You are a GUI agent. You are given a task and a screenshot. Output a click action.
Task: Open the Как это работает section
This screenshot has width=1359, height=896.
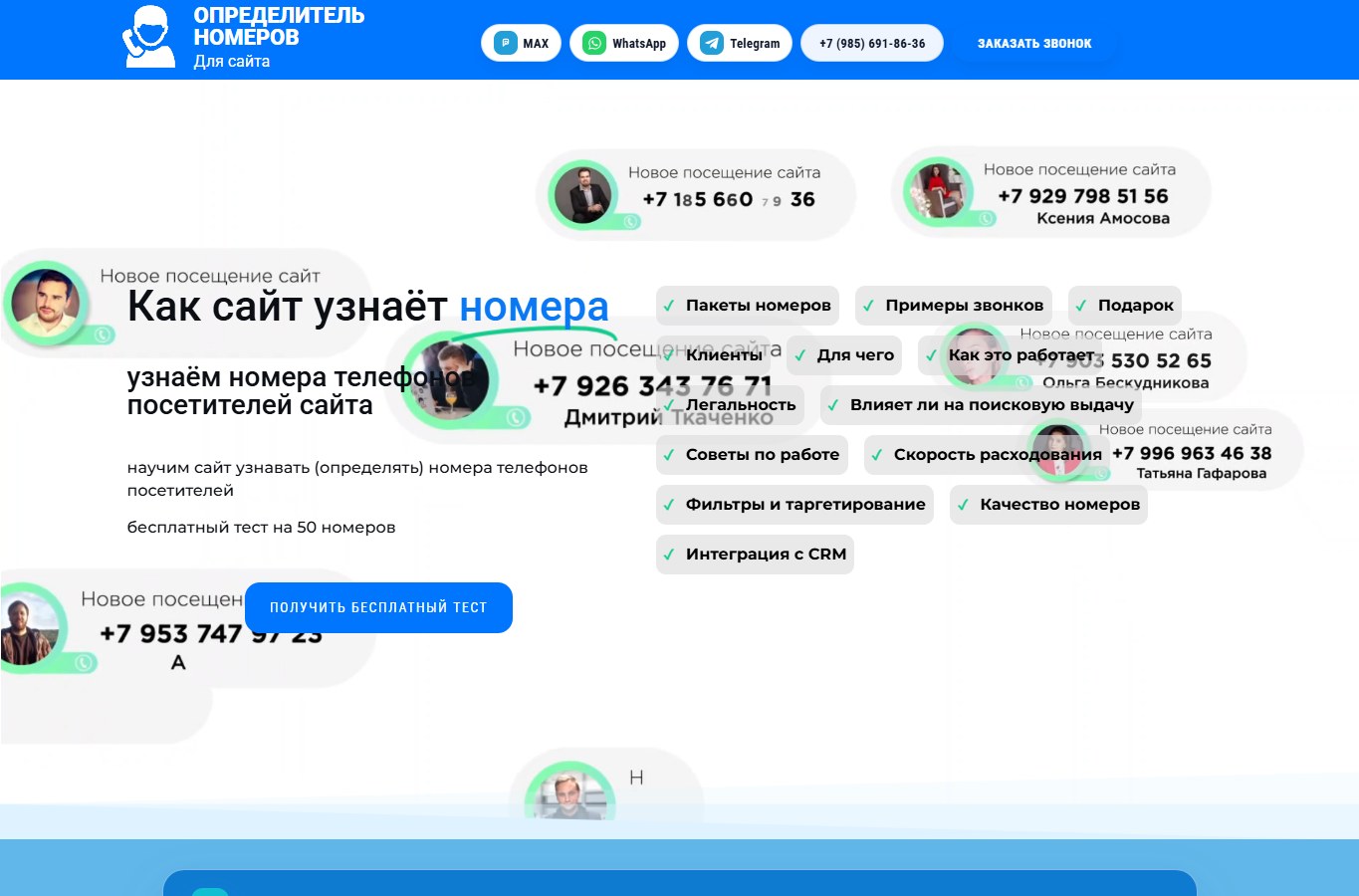click(x=1011, y=355)
